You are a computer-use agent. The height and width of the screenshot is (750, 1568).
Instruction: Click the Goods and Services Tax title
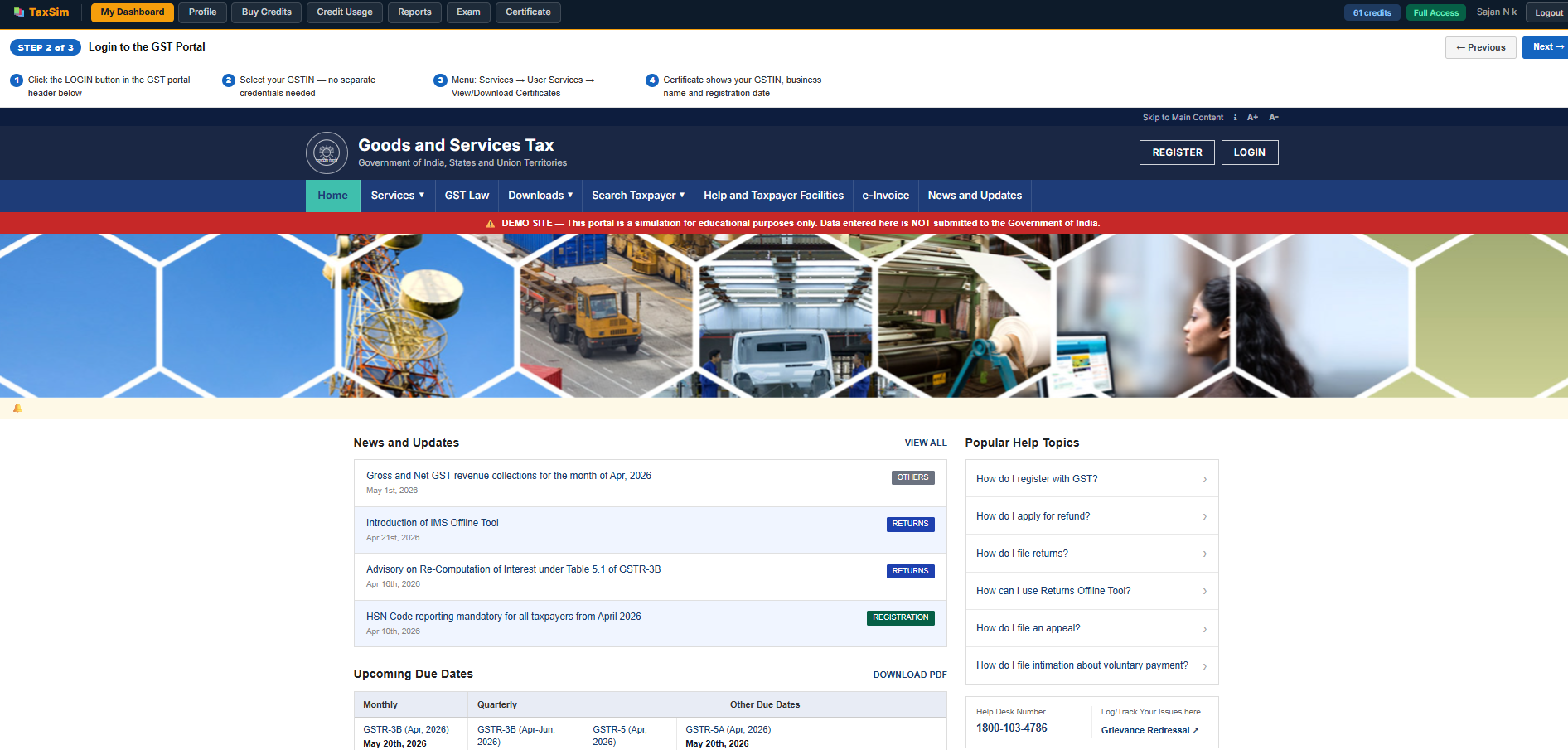(456, 145)
